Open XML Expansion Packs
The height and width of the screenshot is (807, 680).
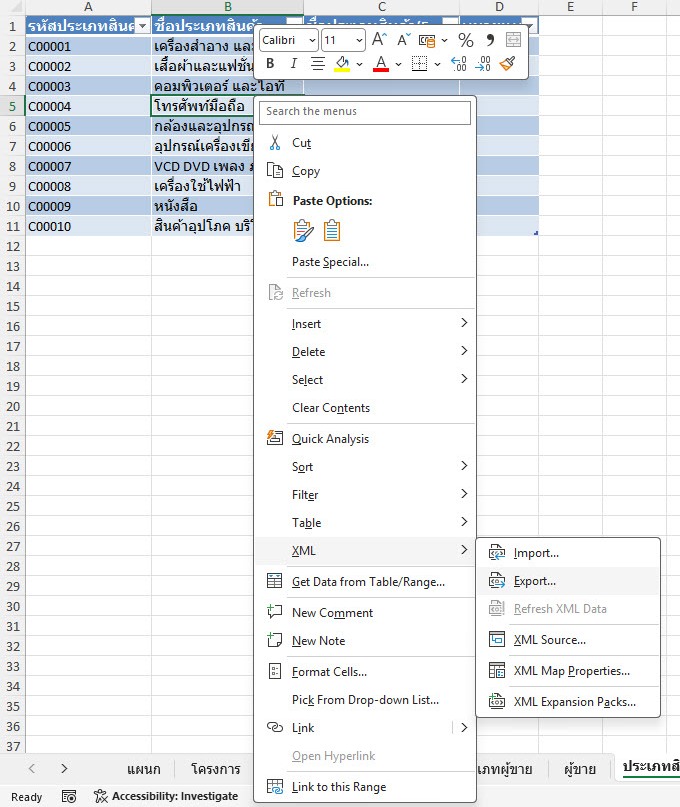pyautogui.click(x=568, y=701)
